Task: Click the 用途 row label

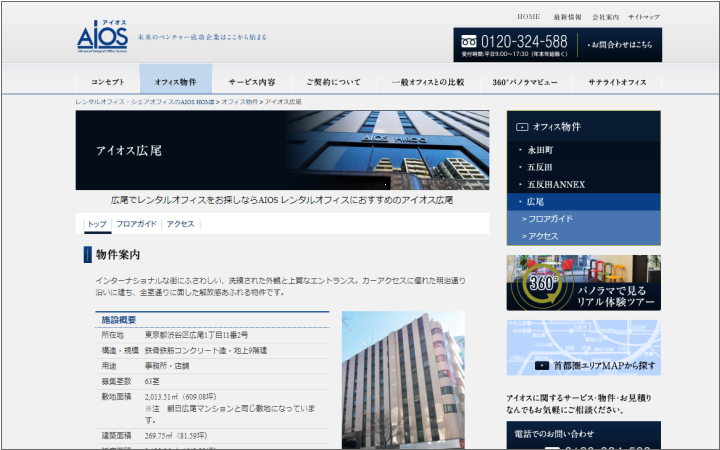Action: point(109,366)
